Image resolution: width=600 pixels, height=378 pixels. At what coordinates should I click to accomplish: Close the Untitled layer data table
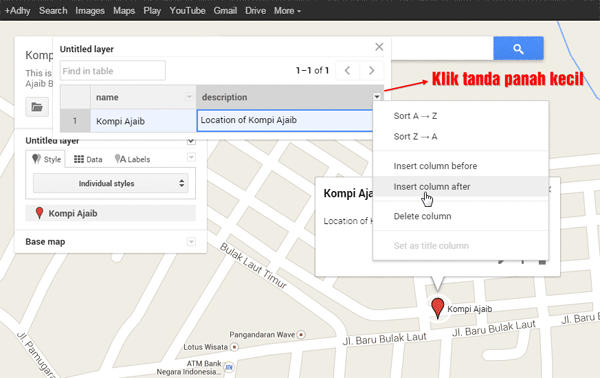pyautogui.click(x=379, y=47)
